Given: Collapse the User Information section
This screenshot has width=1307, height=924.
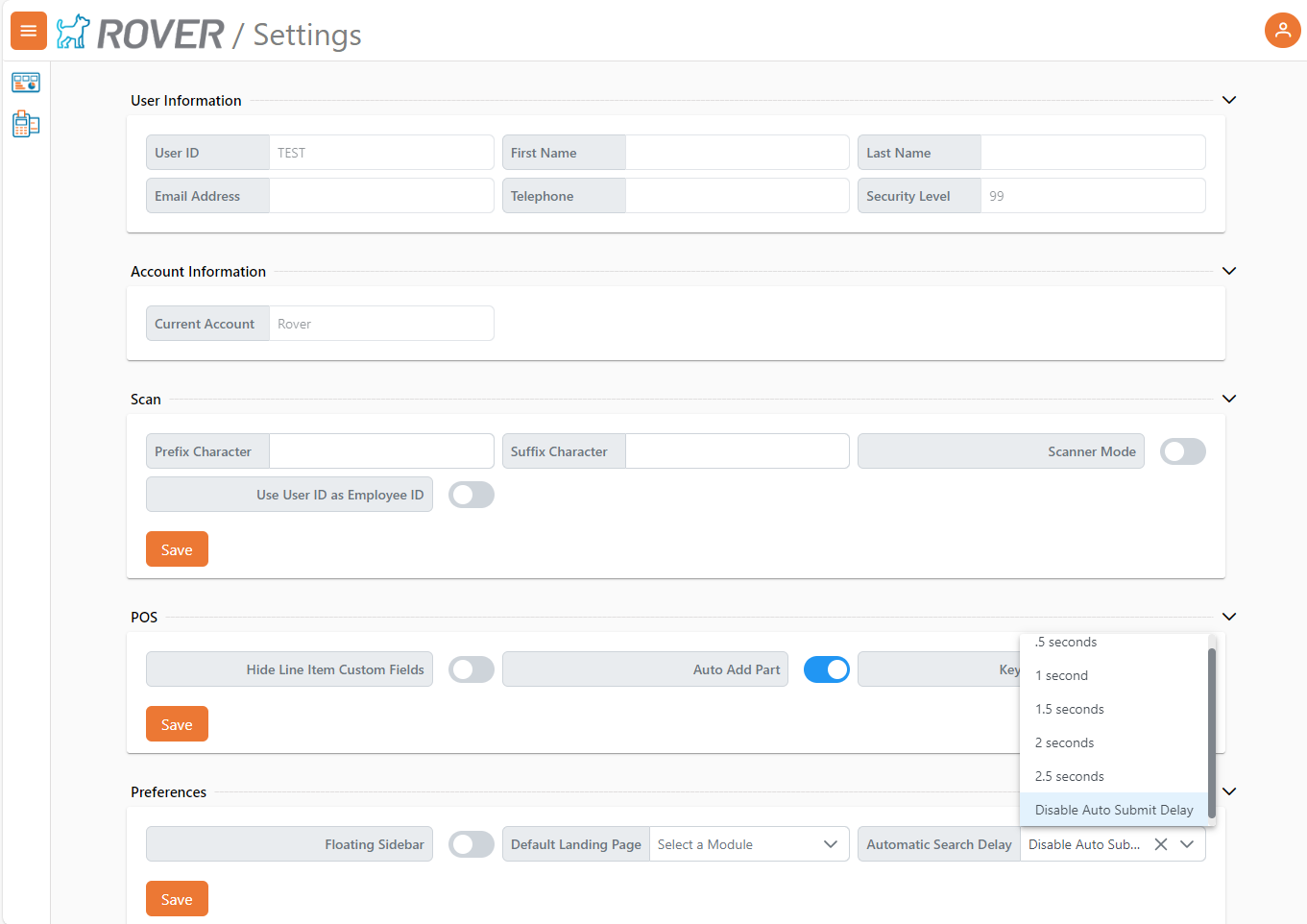Looking at the screenshot, I should click(1229, 99).
